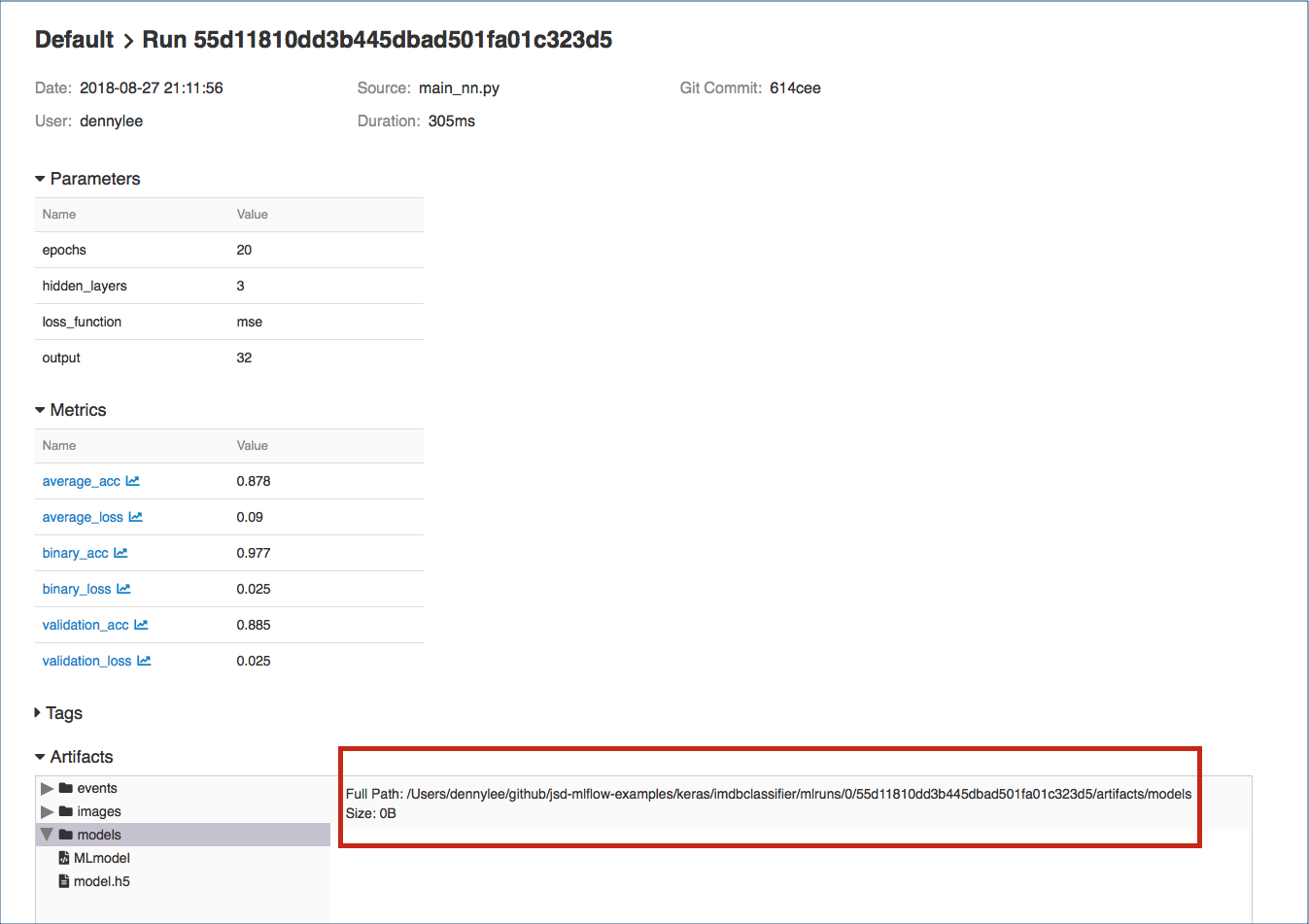The image size is (1309, 924).
Task: Click the average_loss value 0.09
Action: pos(250,517)
